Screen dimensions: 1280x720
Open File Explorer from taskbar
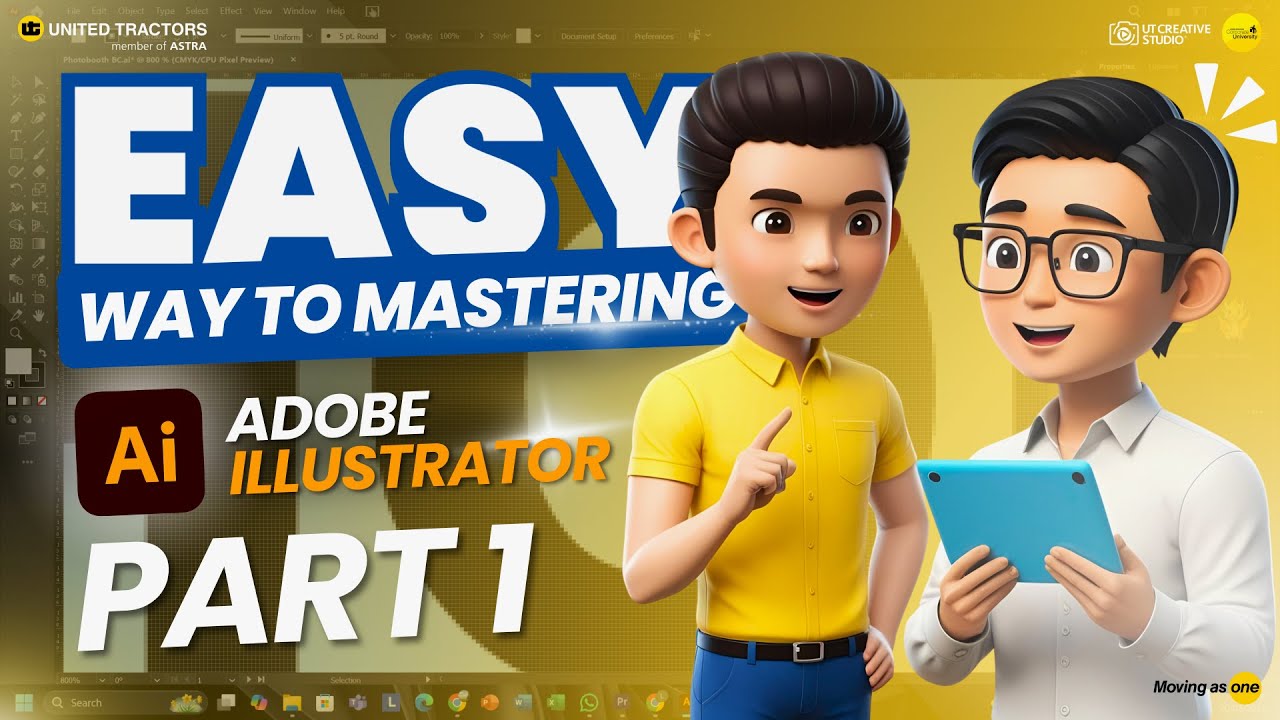pyautogui.click(x=292, y=703)
